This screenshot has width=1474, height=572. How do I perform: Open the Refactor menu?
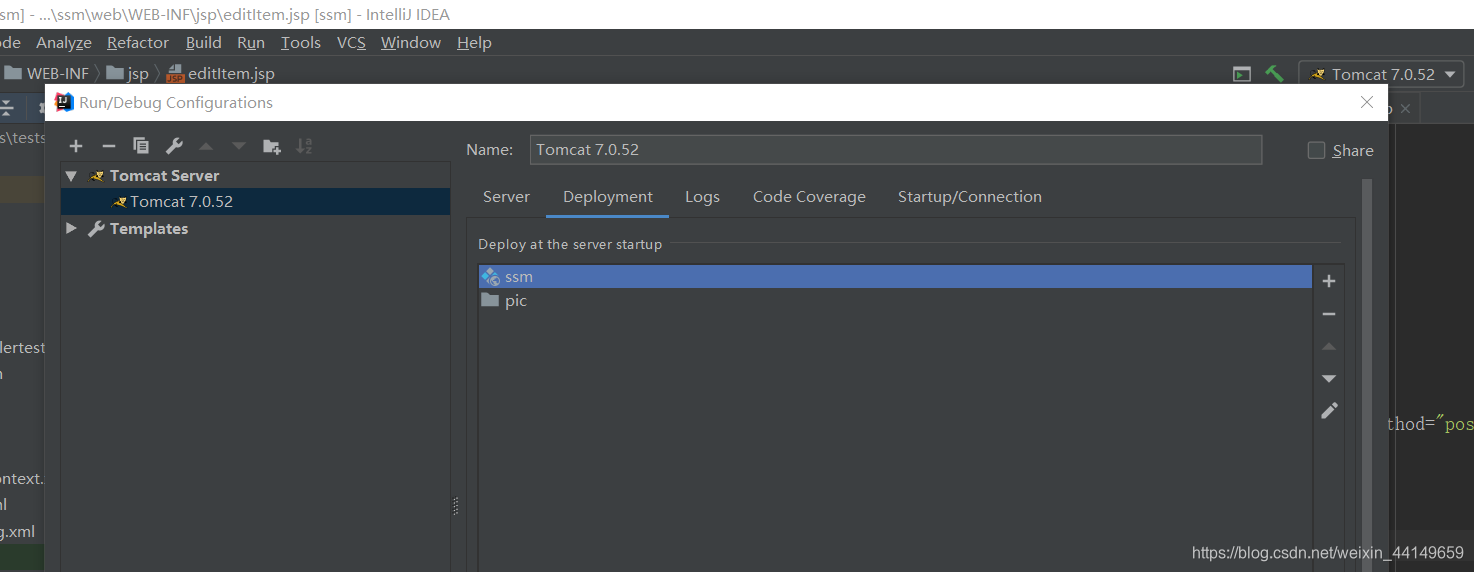point(138,42)
